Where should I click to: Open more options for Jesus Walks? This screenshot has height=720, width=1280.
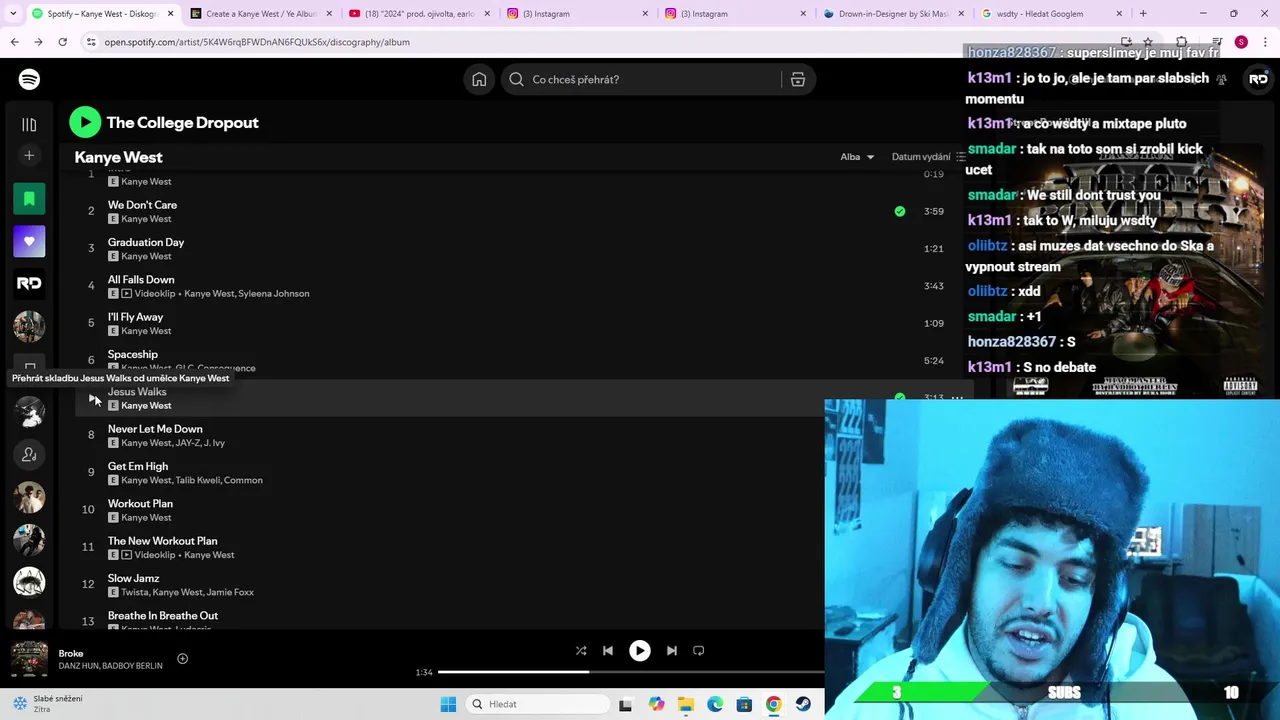[x=957, y=397]
